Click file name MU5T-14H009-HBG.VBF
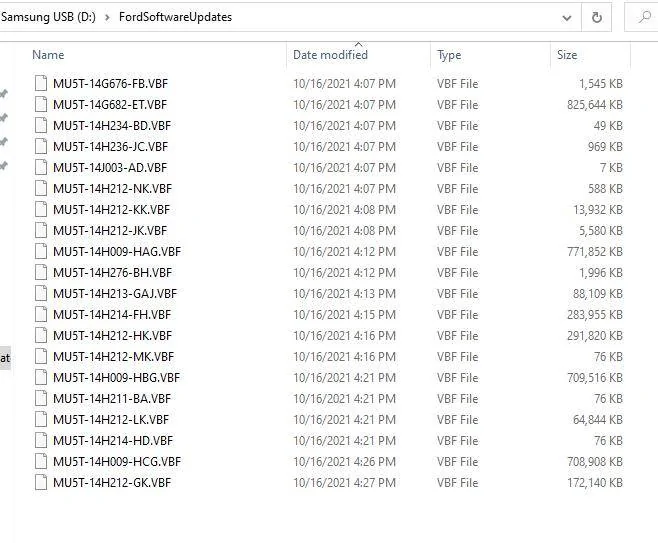 click(117, 377)
